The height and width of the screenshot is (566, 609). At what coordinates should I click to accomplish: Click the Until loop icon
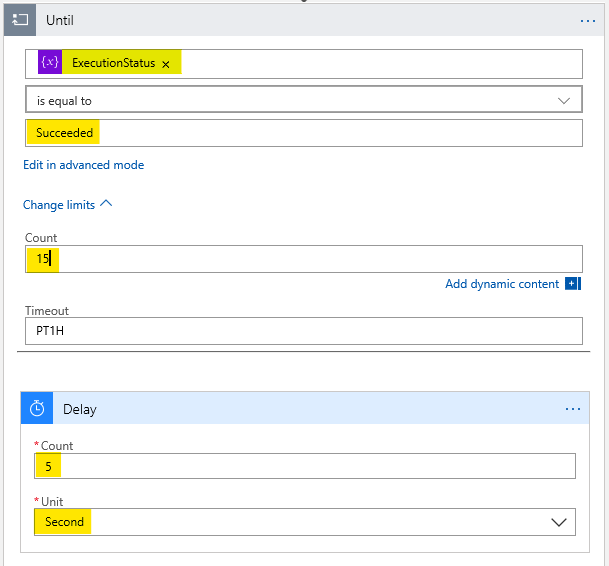click(19, 20)
